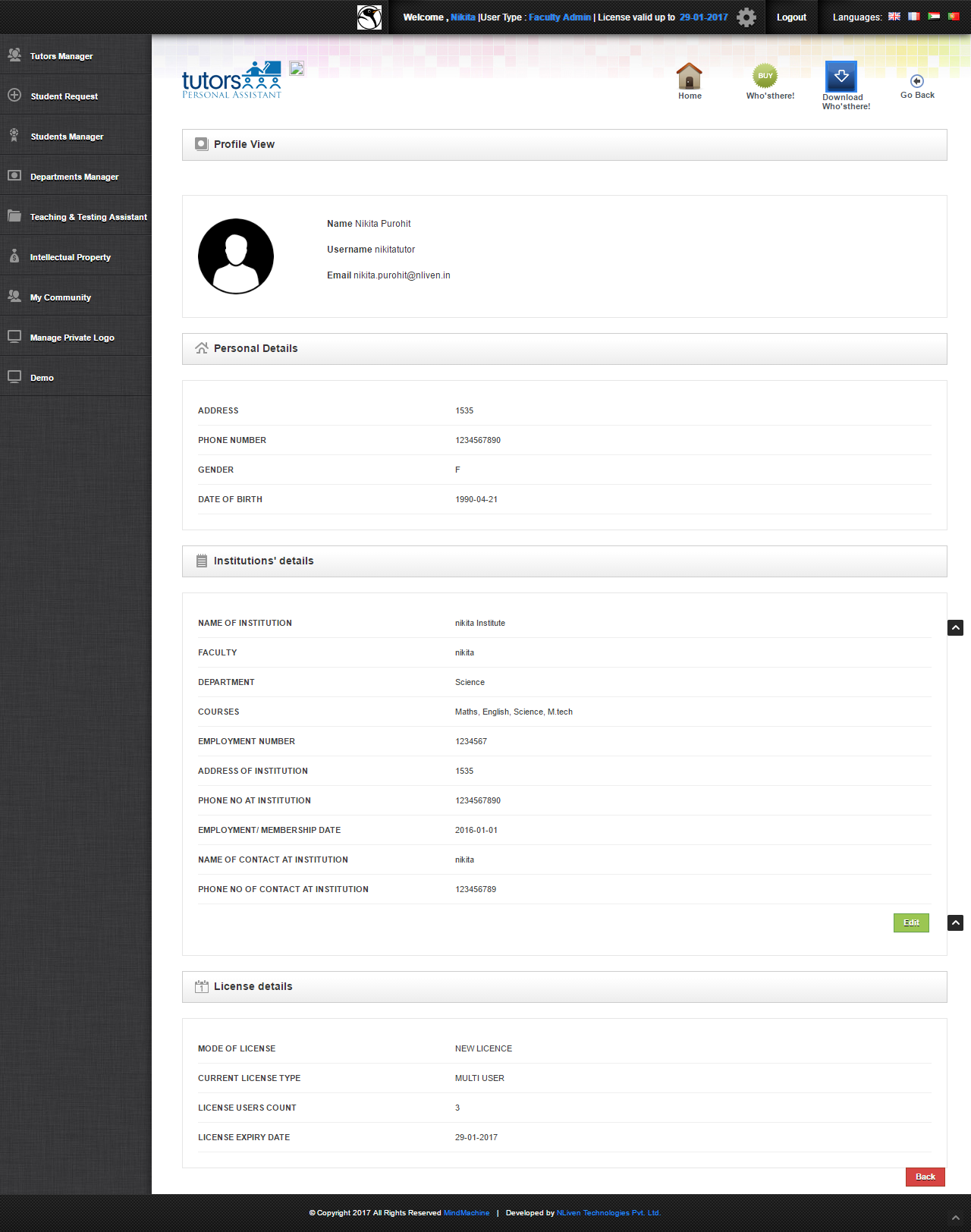
Task: Click the courses value Maths, English, Science, M.tech
Action: tap(514, 712)
